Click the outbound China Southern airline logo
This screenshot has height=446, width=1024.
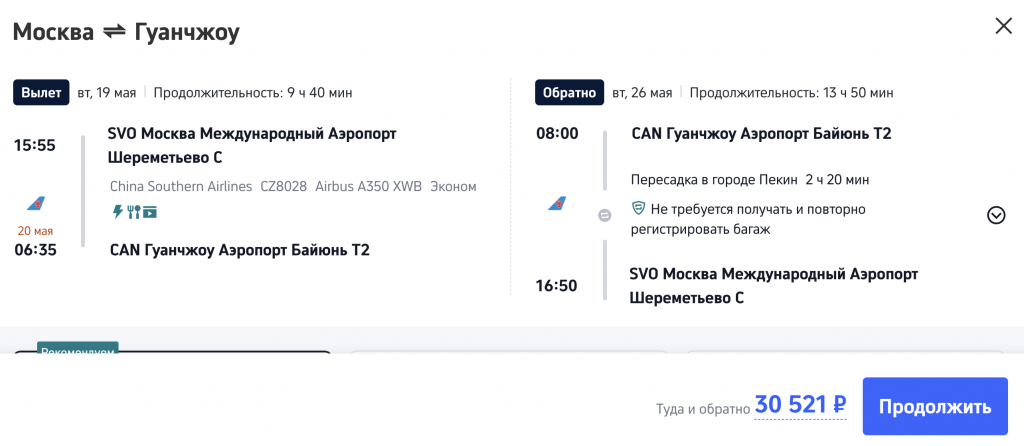click(x=35, y=204)
